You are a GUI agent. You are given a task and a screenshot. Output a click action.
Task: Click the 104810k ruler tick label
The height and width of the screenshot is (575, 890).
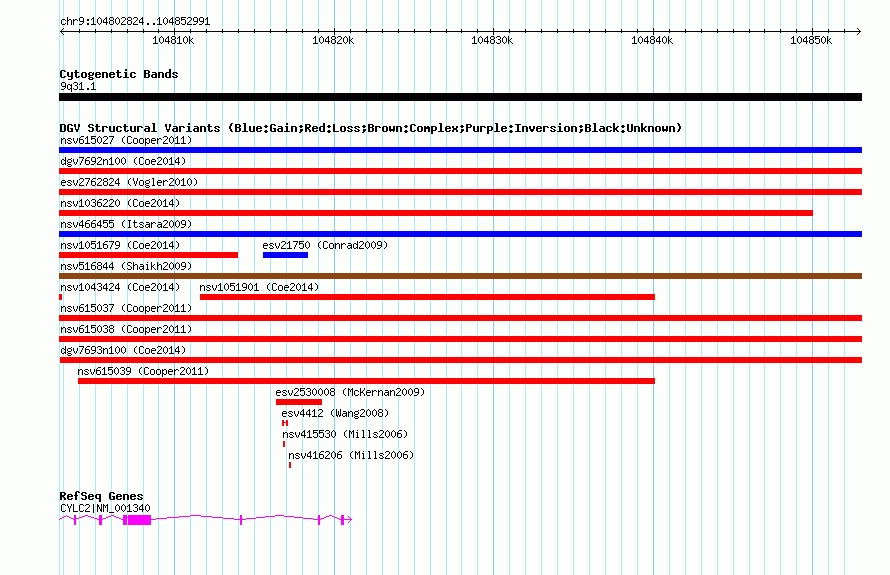click(x=173, y=40)
